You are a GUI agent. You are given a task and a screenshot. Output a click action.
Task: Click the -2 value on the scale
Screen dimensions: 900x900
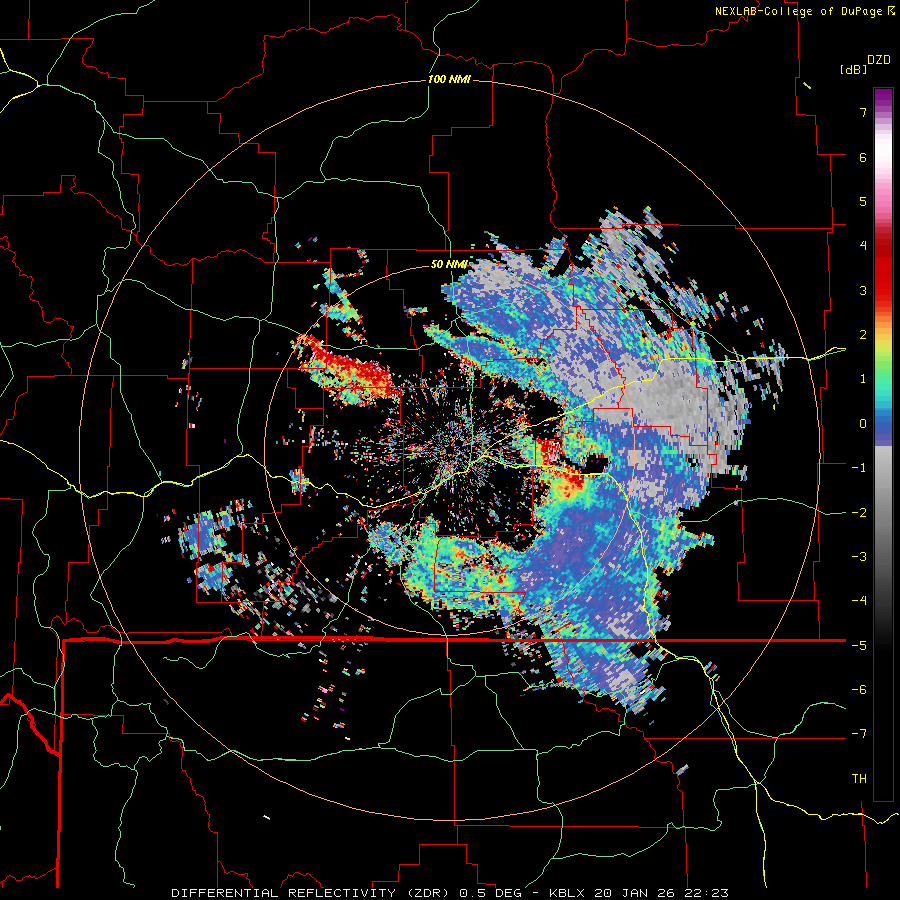pos(859,513)
